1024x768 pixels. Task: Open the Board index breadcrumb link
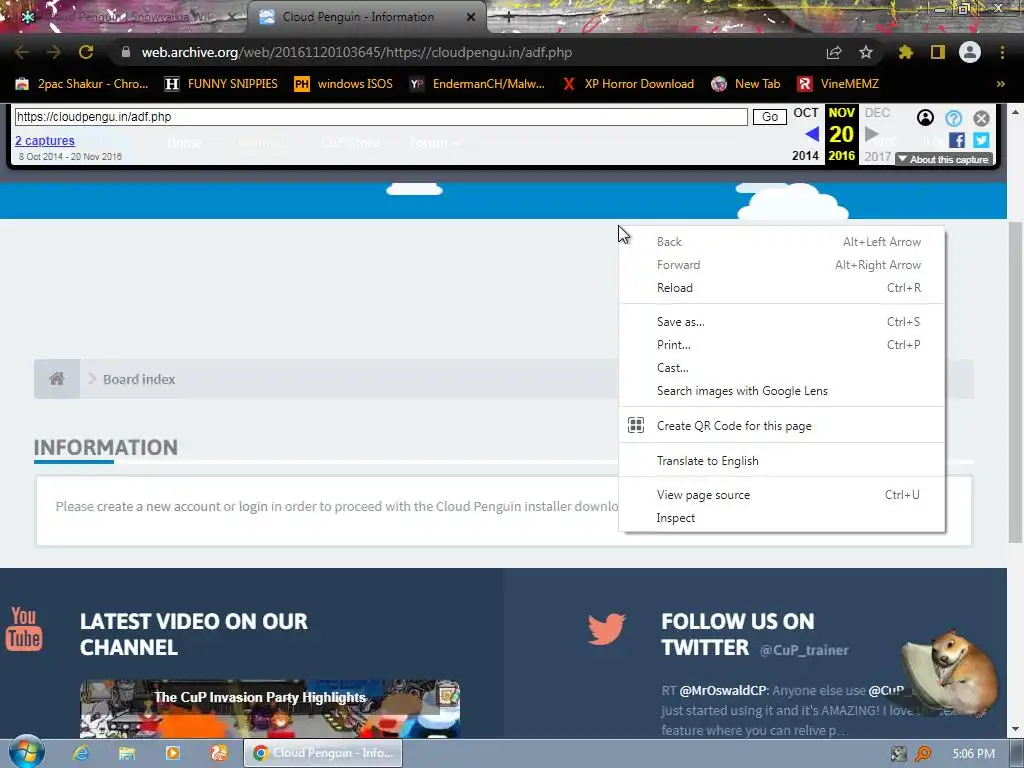click(139, 379)
